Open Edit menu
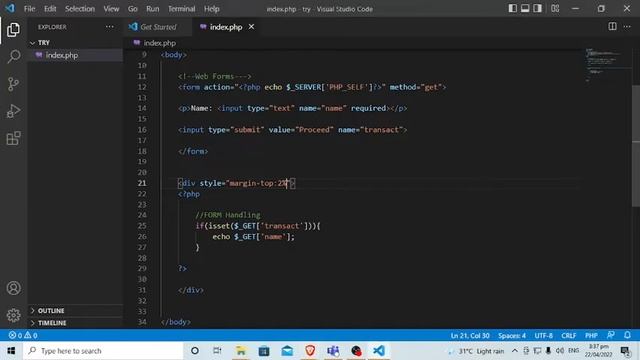640x360 pixels. (x=50, y=9)
